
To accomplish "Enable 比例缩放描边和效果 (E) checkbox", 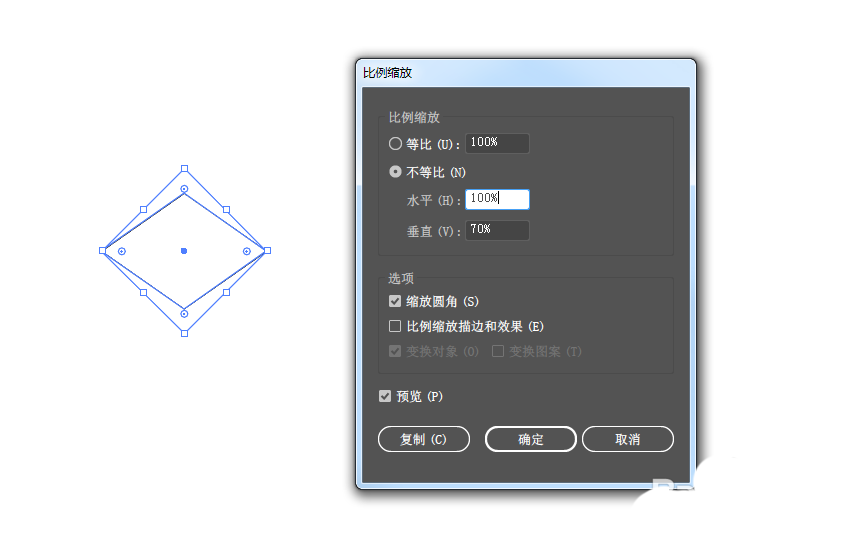I will (x=395, y=326).
